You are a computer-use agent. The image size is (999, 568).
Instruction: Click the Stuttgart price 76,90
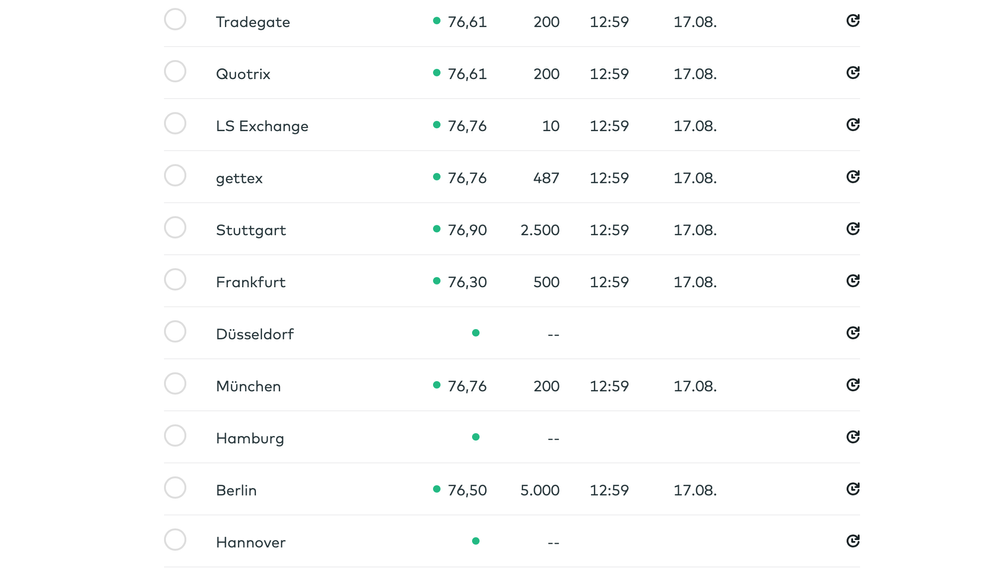(x=467, y=230)
